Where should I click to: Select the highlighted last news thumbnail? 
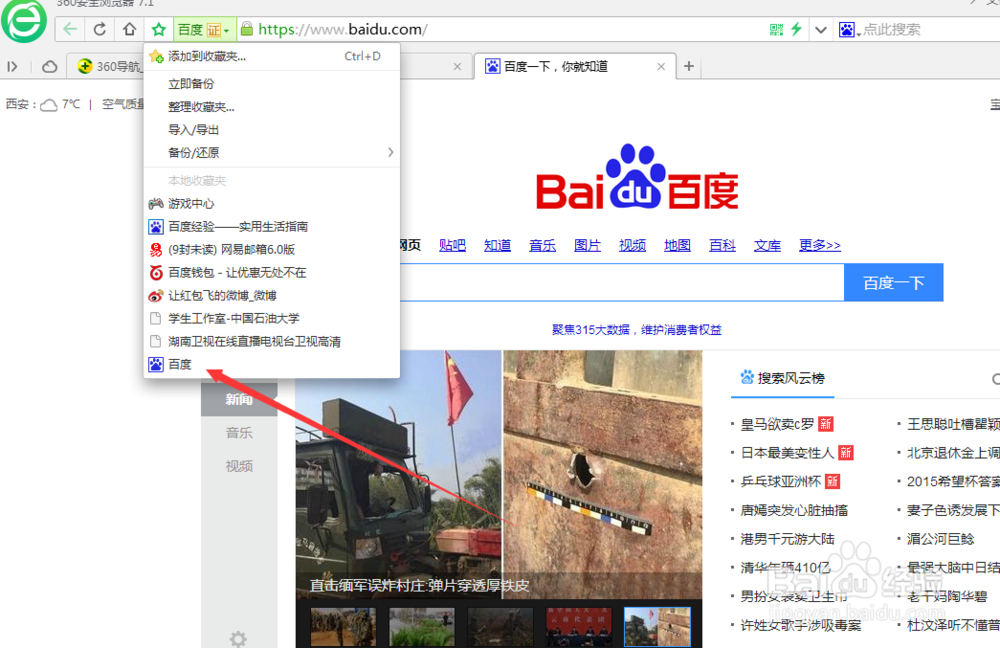click(x=657, y=627)
